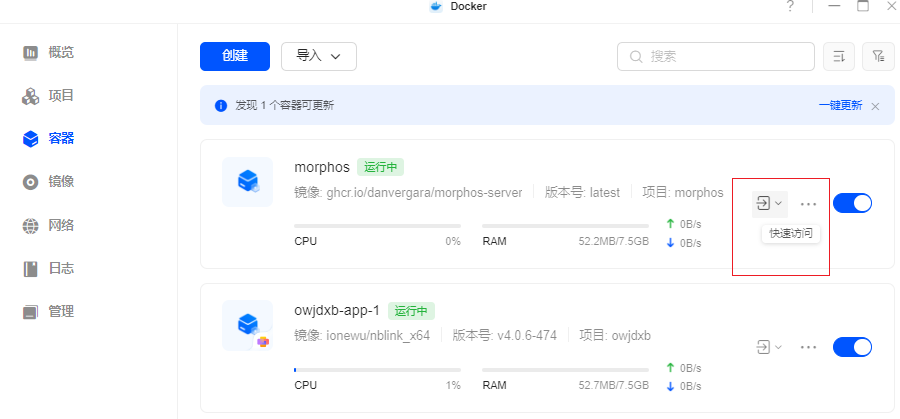Click the morphos container icon

pyautogui.click(x=248, y=181)
